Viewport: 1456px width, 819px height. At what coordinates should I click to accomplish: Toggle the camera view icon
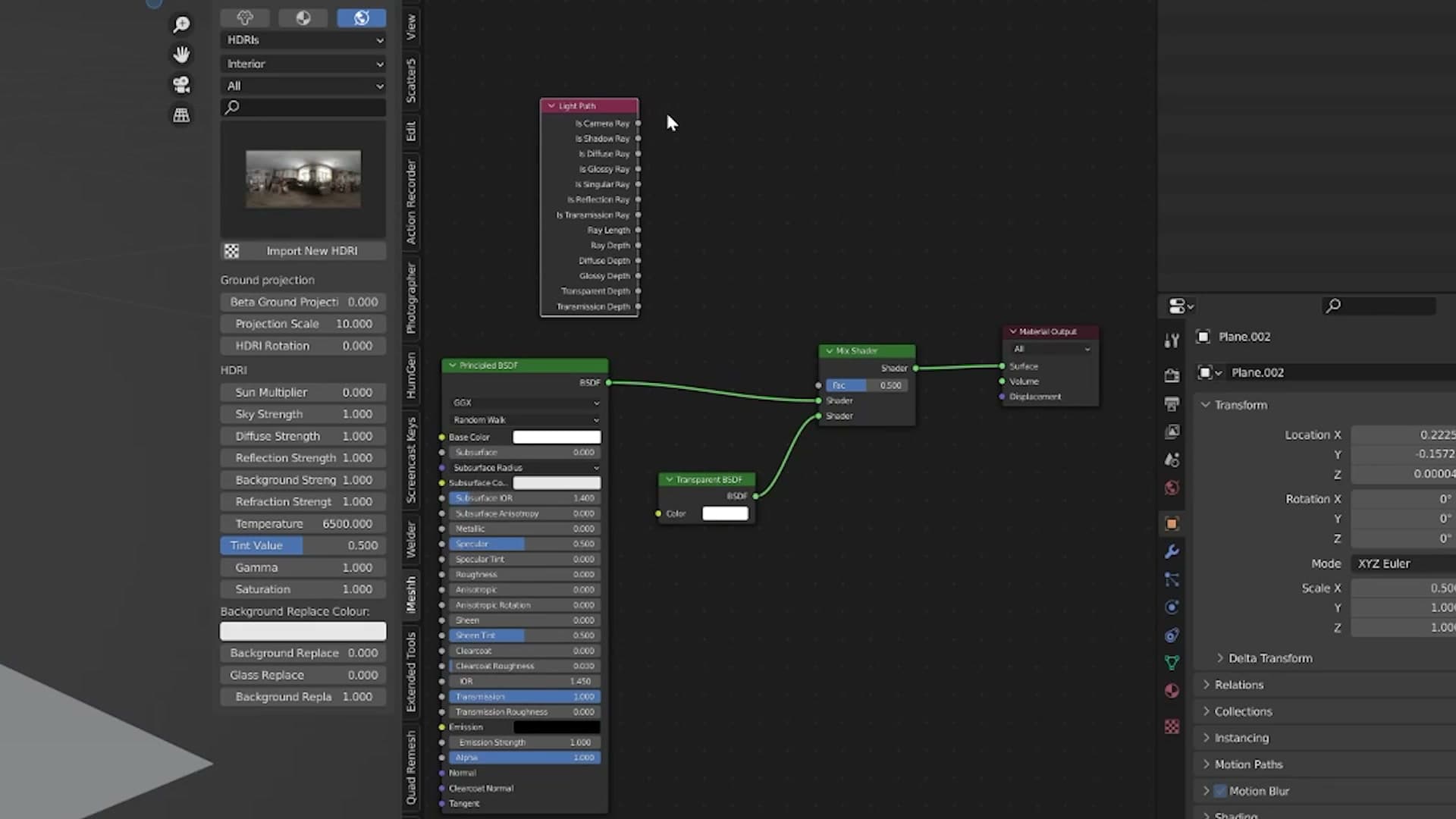pyautogui.click(x=181, y=84)
